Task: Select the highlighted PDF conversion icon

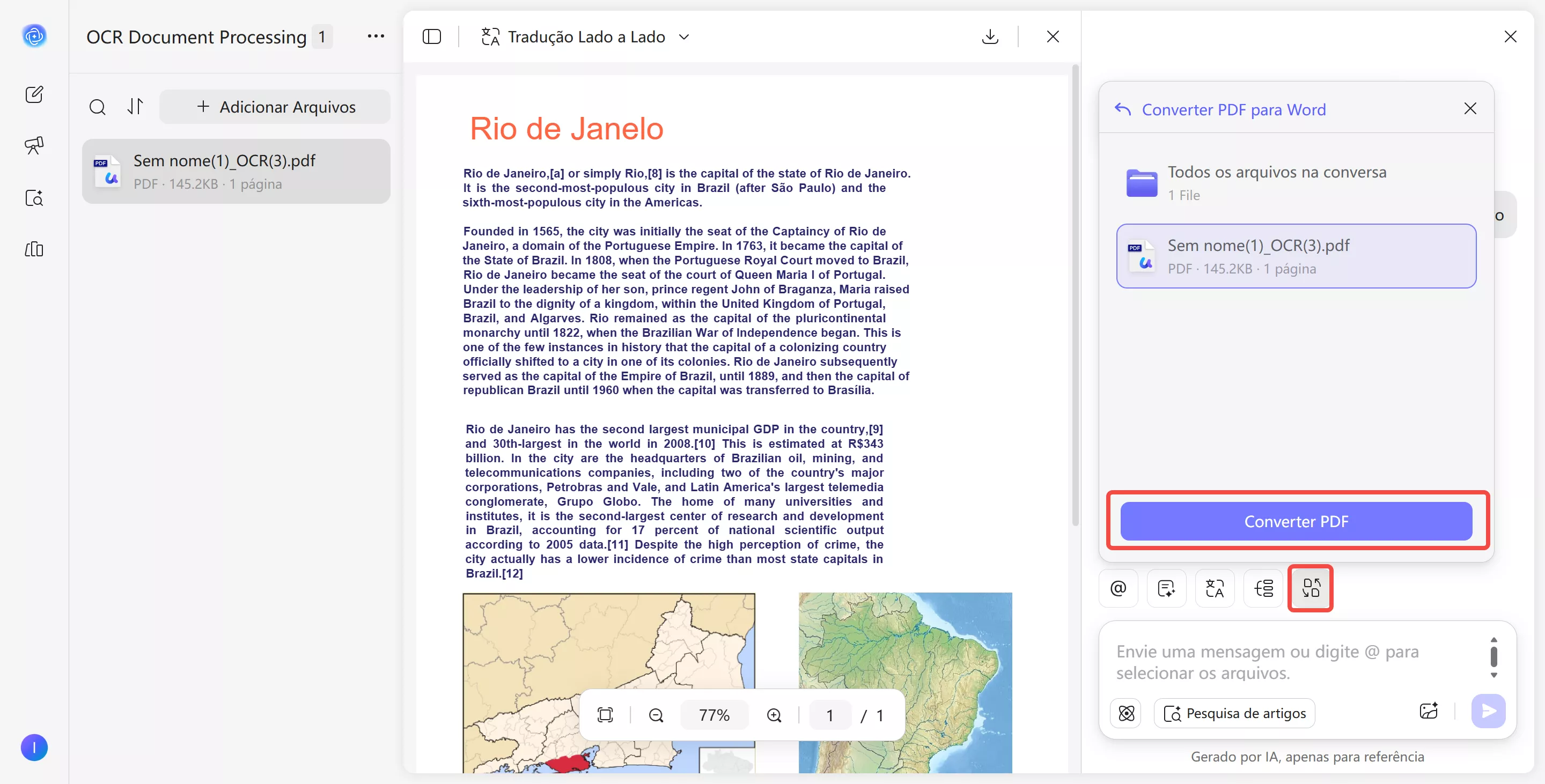Action: 1311,588
